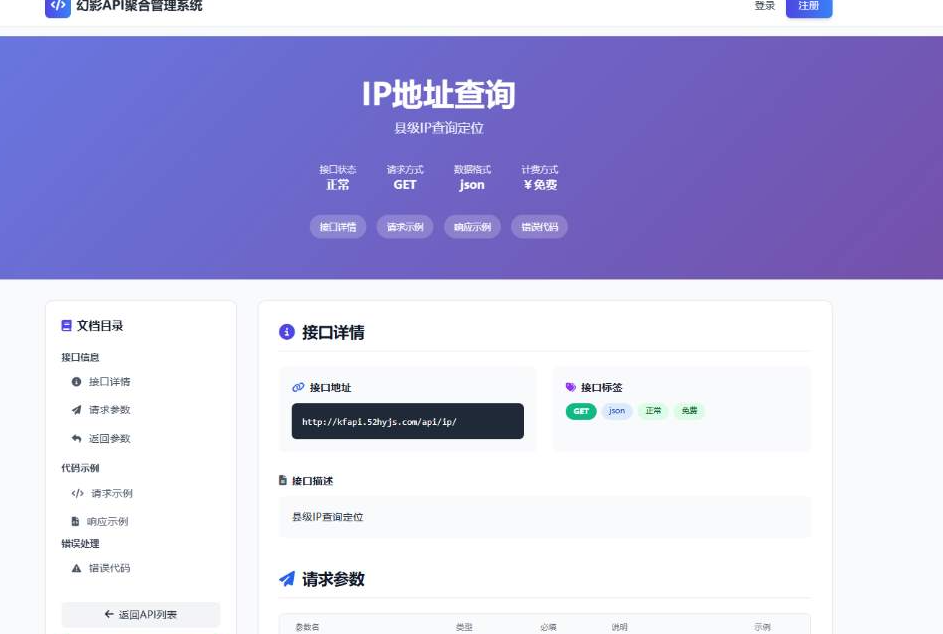Click the file icon beside sidebar 响应示例
The width and height of the screenshot is (943, 634).
(75, 522)
